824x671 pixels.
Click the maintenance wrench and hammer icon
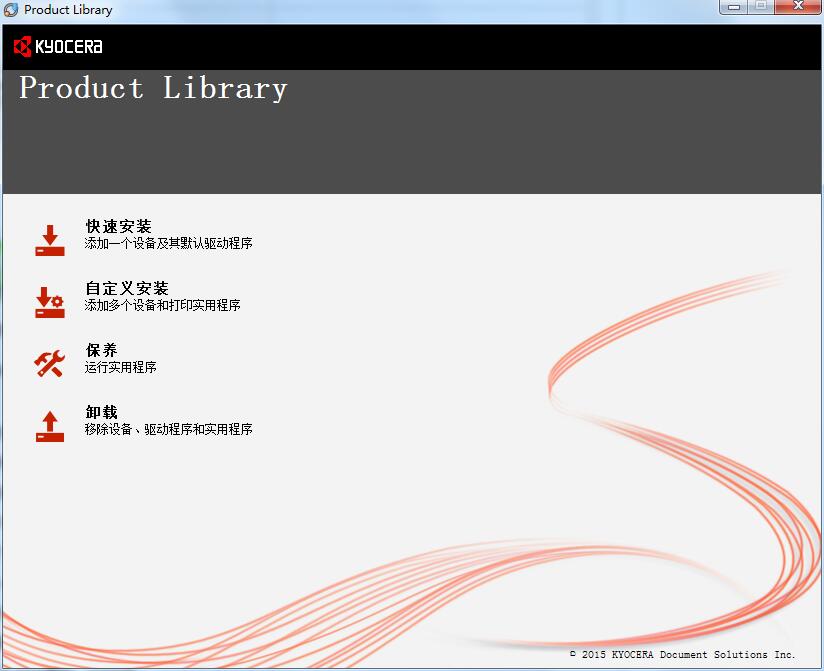pyautogui.click(x=50, y=363)
